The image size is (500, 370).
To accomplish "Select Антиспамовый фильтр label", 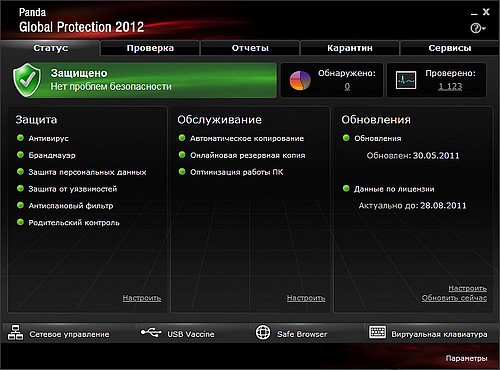I will click(71, 206).
